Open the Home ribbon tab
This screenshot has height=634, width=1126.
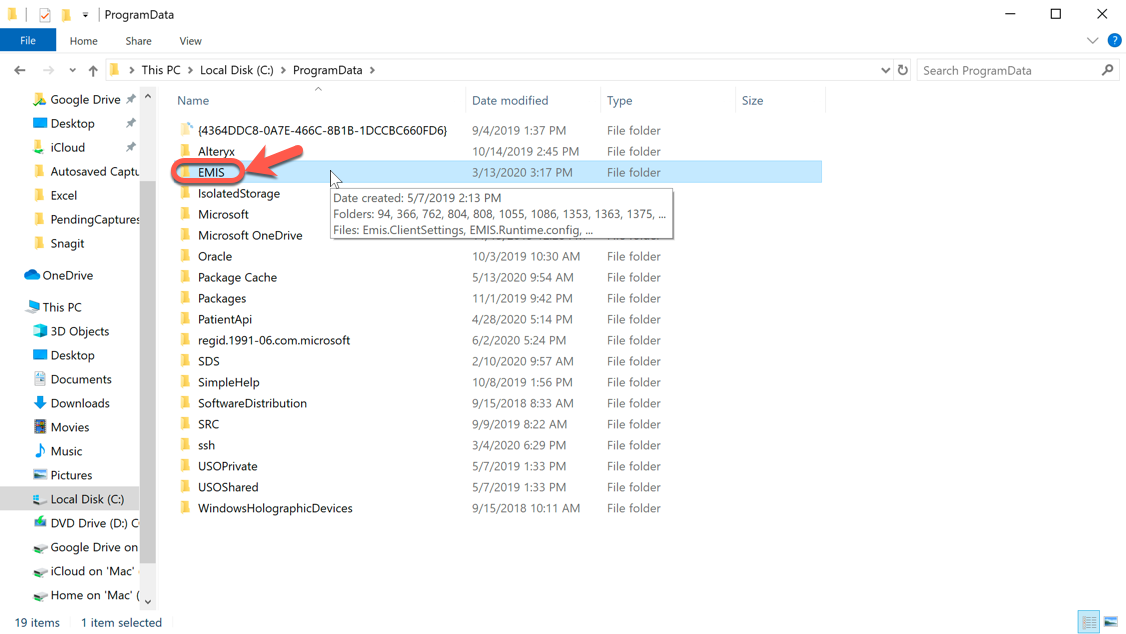(x=83, y=41)
